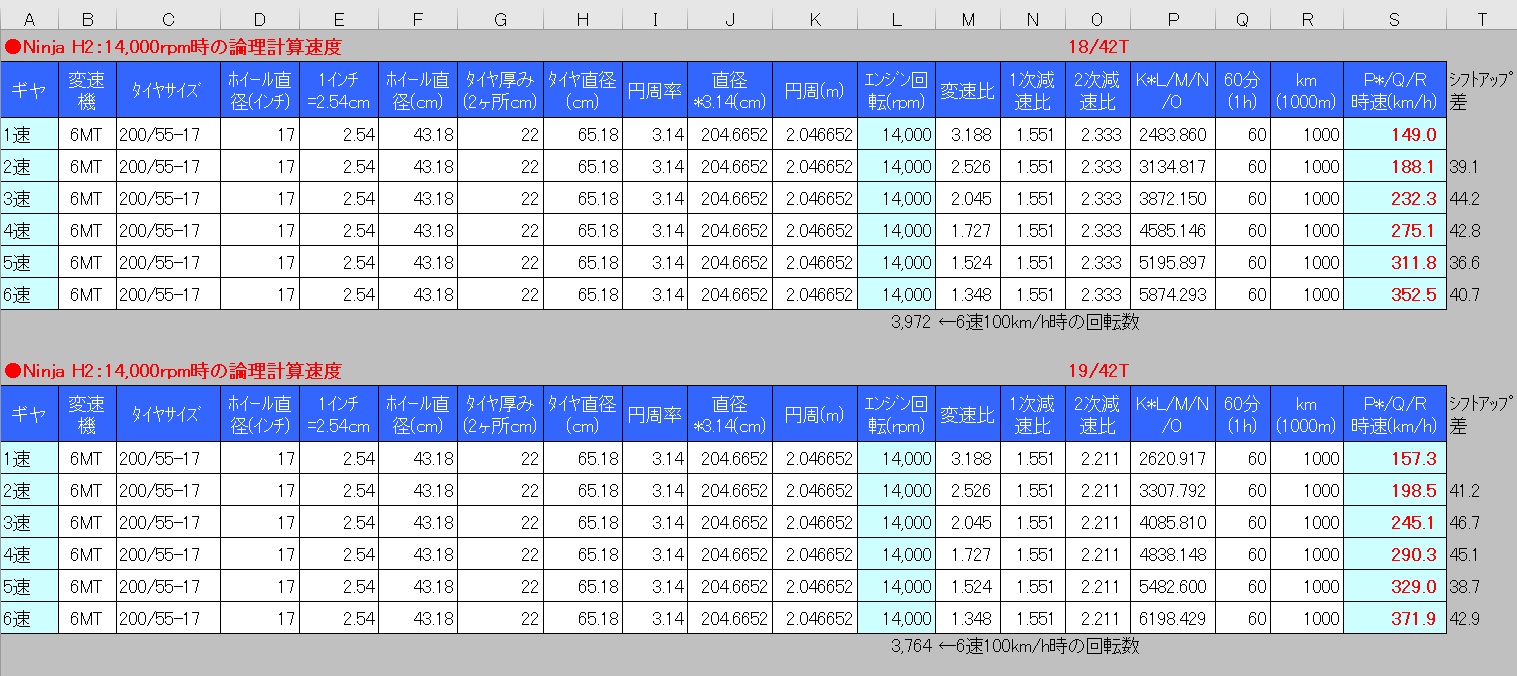Image resolution: width=1517 pixels, height=676 pixels.
Task: Select shift-up difference 38.7
Action: tap(1464, 587)
